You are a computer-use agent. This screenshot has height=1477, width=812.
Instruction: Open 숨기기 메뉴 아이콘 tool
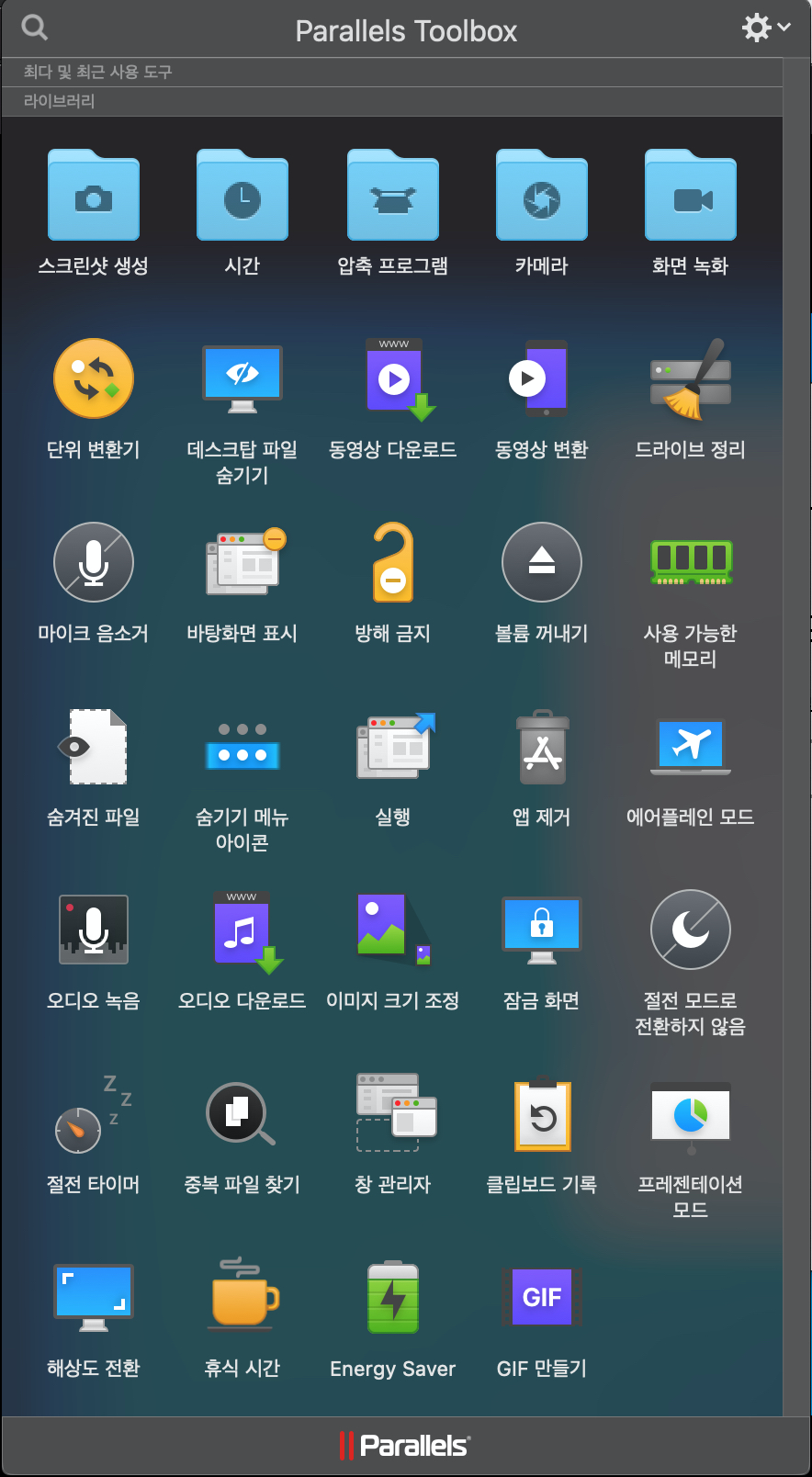coord(242,746)
